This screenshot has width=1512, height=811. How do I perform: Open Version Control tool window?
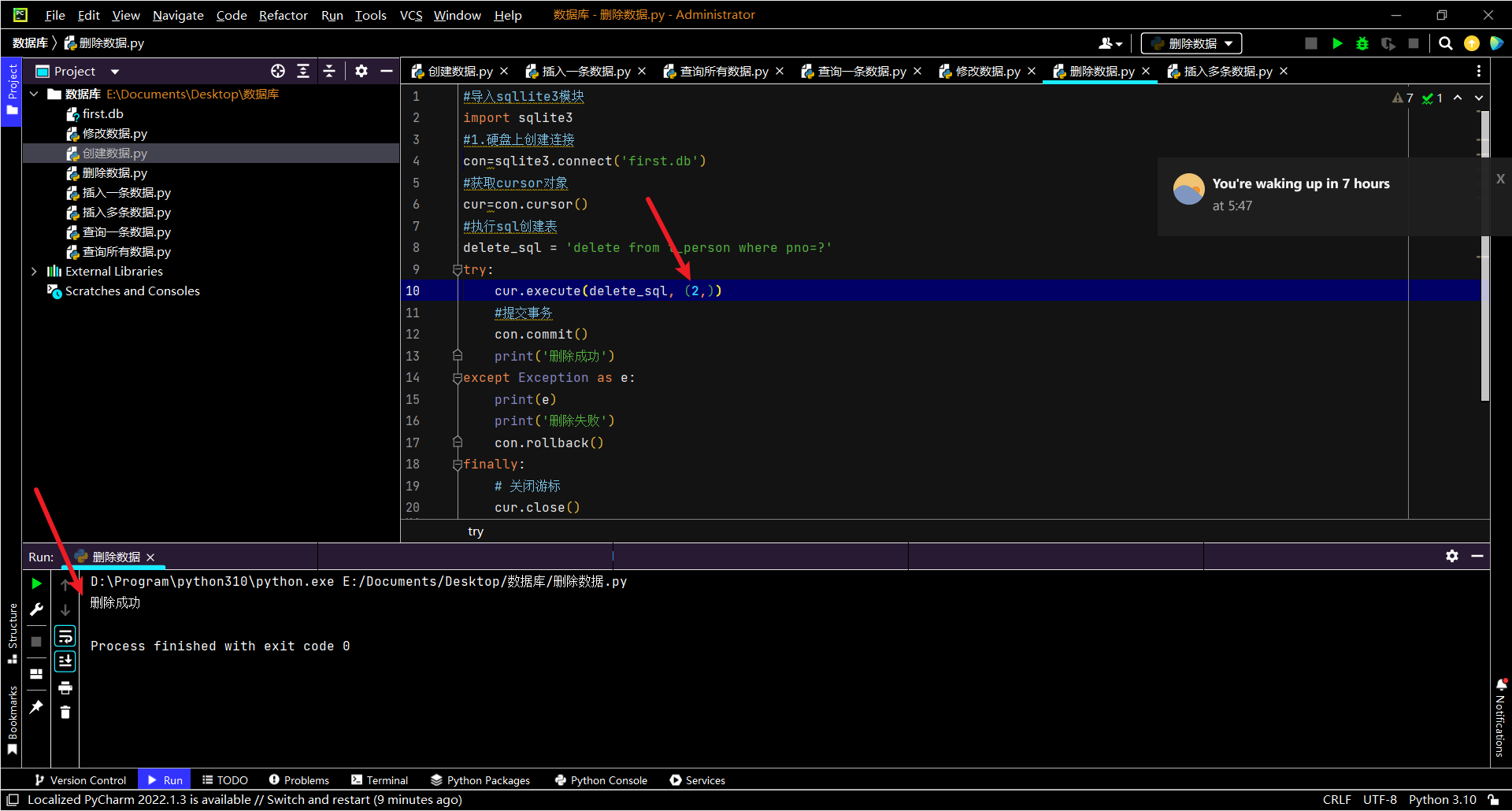click(80, 780)
